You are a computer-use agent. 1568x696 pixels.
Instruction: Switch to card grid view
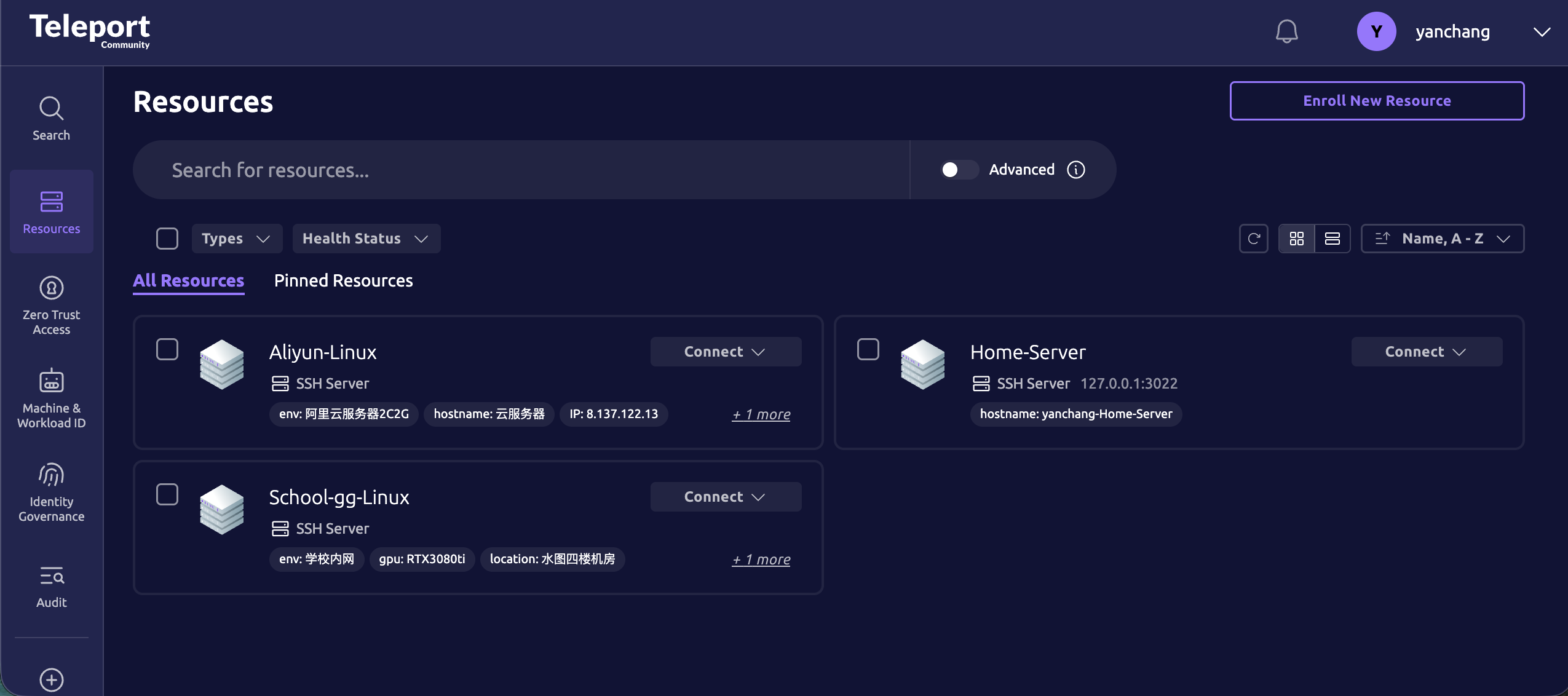tap(1296, 239)
